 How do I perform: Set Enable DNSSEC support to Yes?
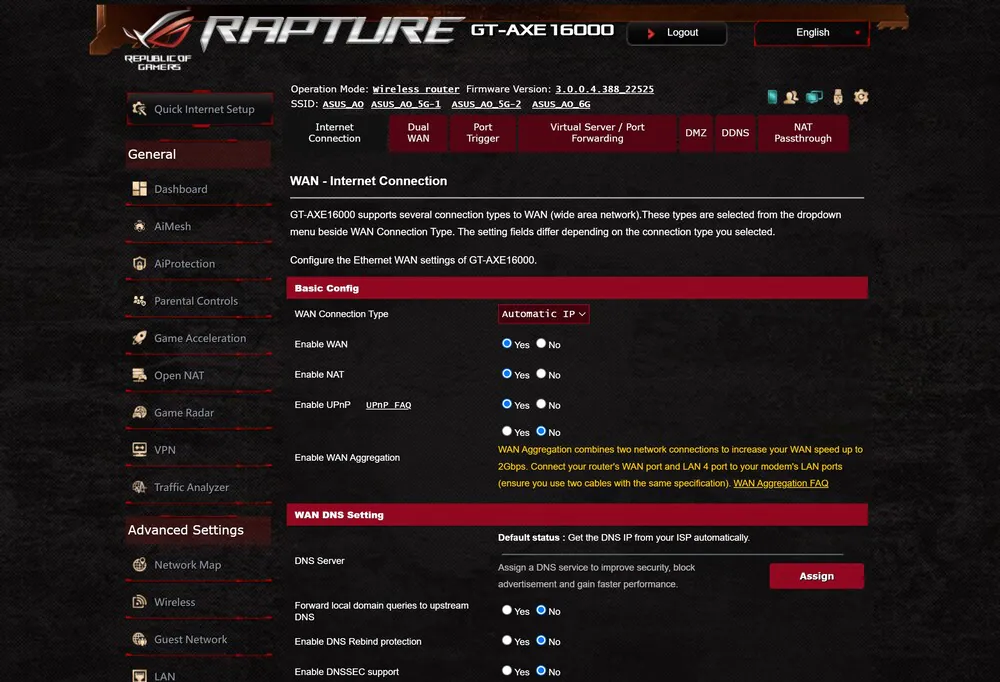click(507, 671)
